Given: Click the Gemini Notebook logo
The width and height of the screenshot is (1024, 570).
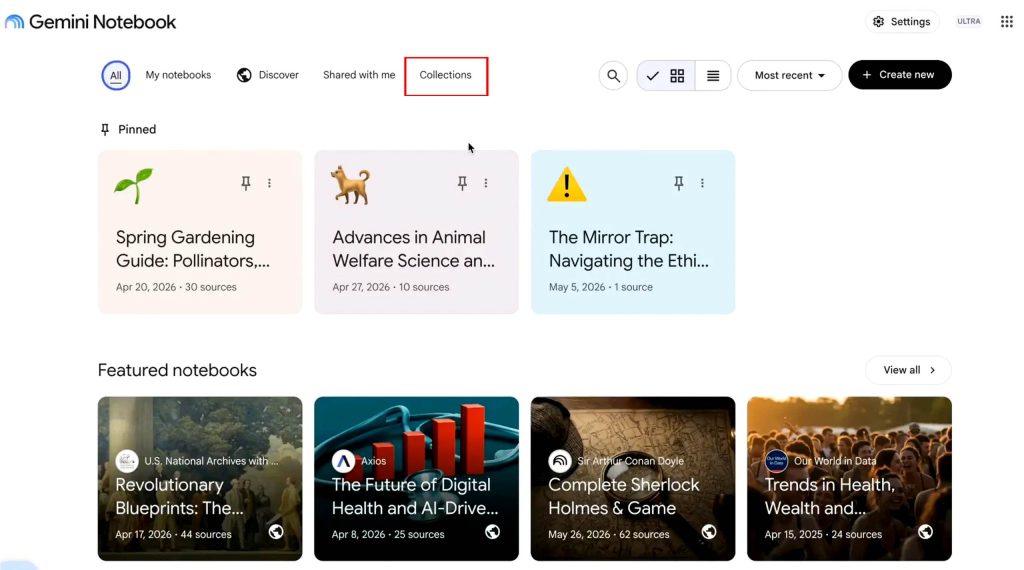Looking at the screenshot, I should click(90, 22).
